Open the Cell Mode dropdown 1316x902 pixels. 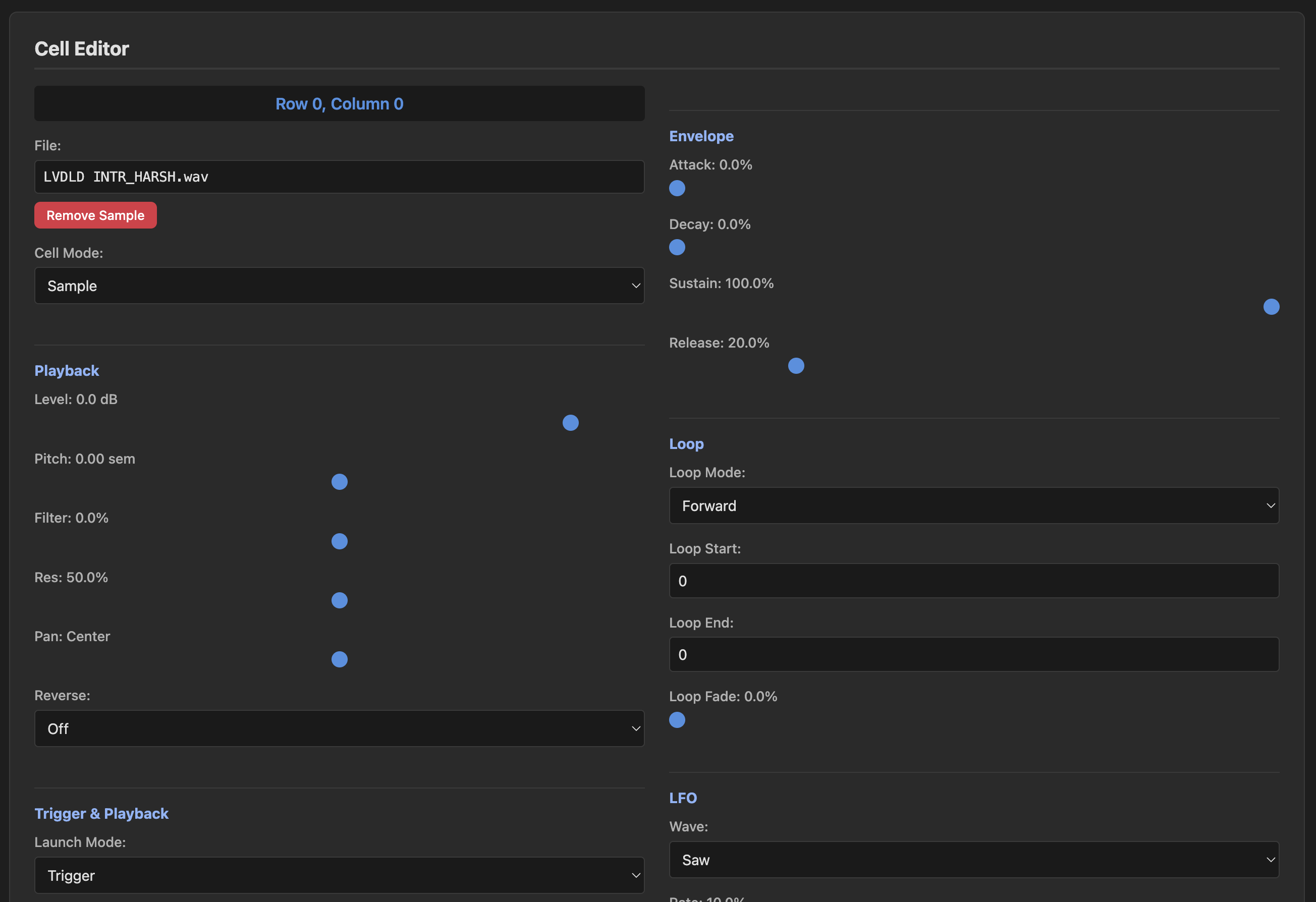(x=339, y=286)
